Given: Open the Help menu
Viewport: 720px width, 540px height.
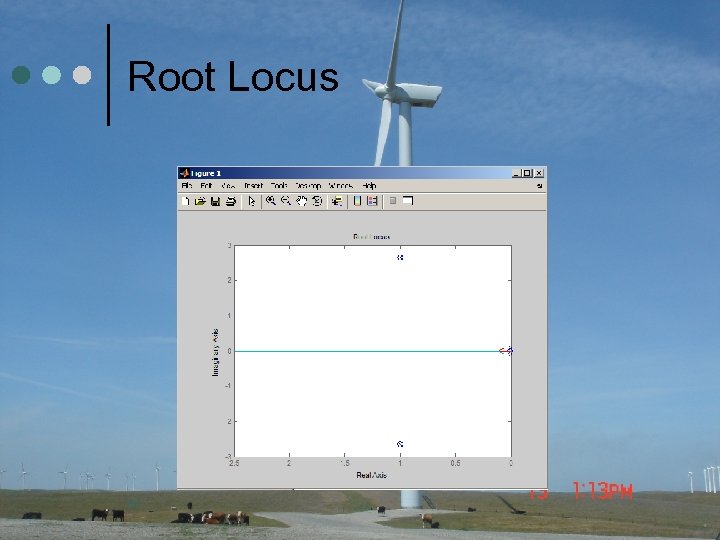Looking at the screenshot, I should tap(369, 186).
